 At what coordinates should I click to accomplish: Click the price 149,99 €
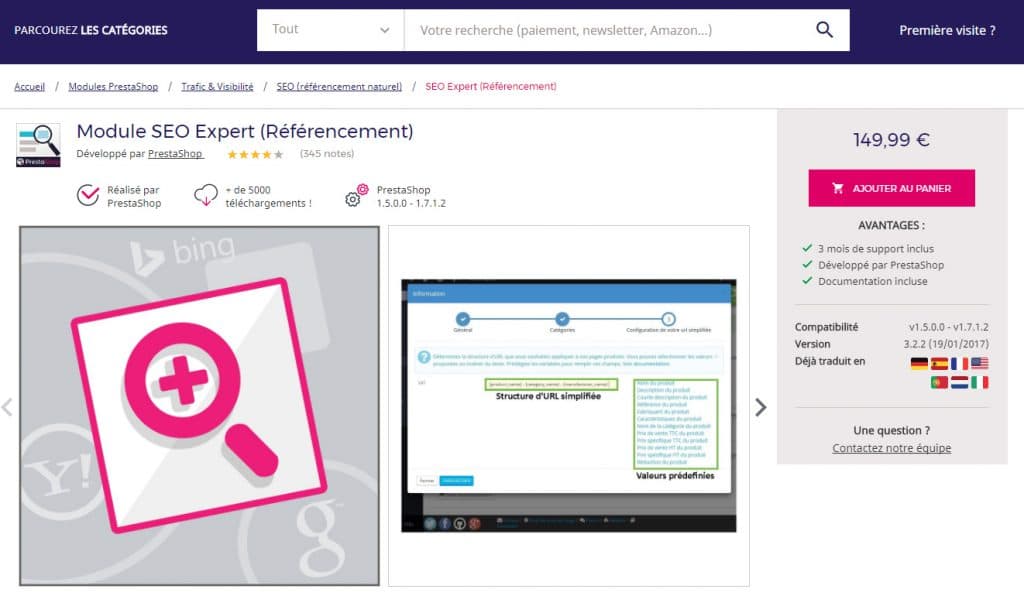click(891, 140)
